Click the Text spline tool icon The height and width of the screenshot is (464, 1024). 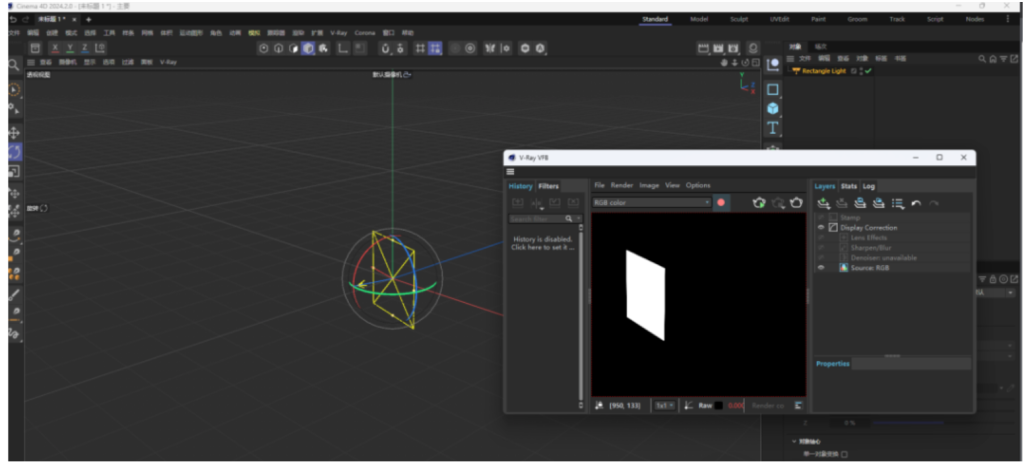773,128
